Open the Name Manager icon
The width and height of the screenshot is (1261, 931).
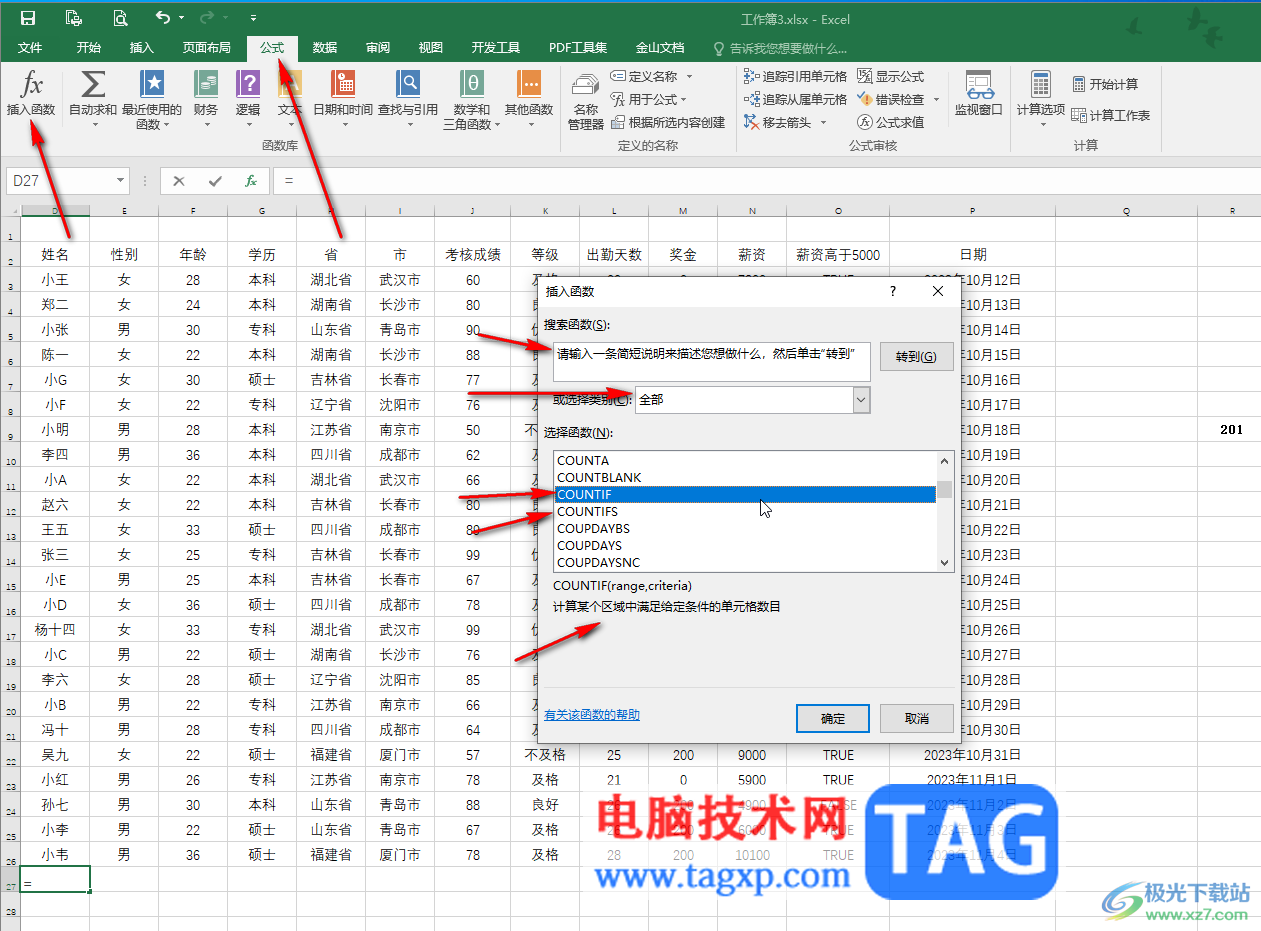[586, 100]
